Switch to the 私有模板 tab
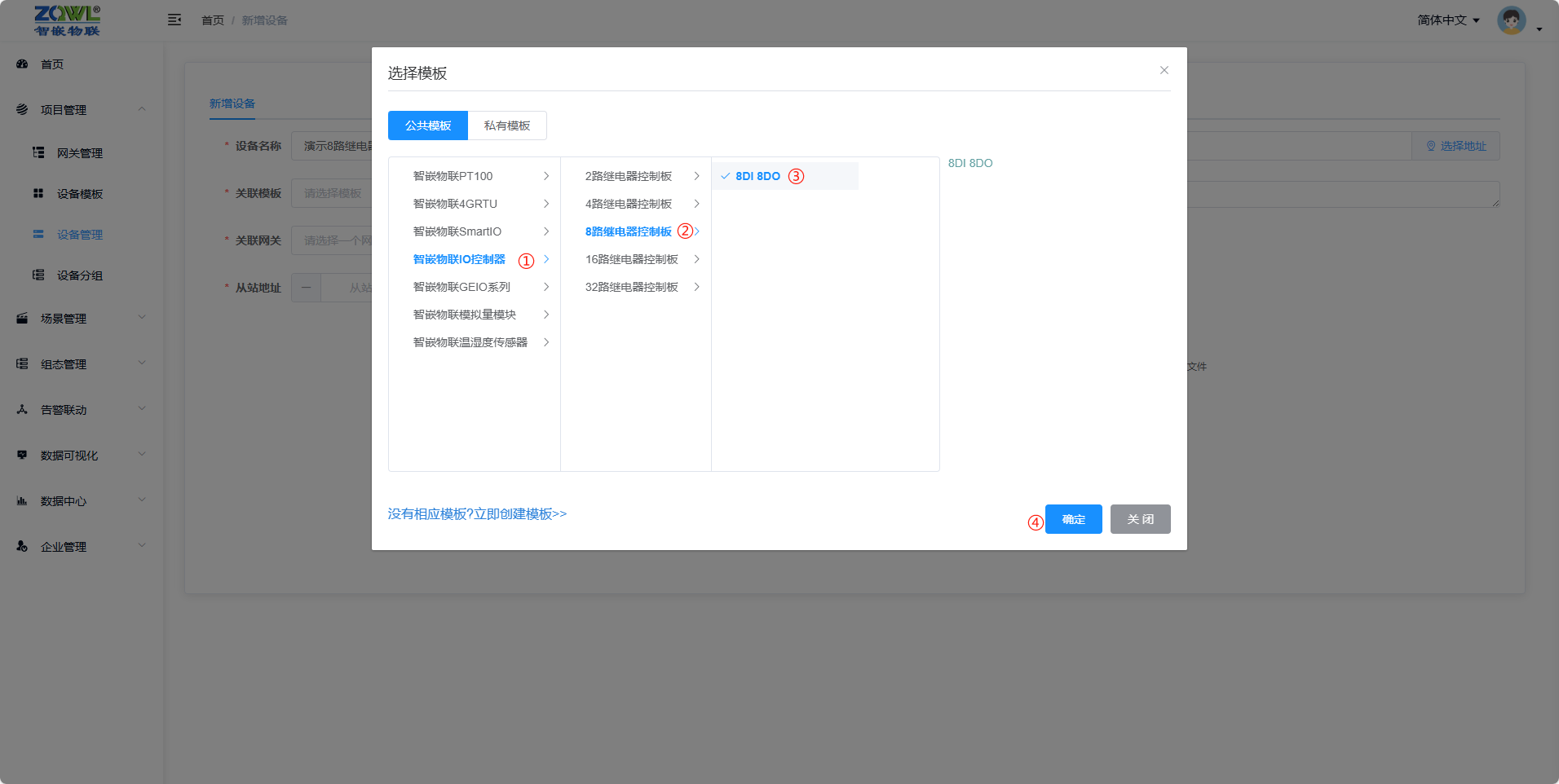Screen dimensions: 1559x784 click(507, 126)
